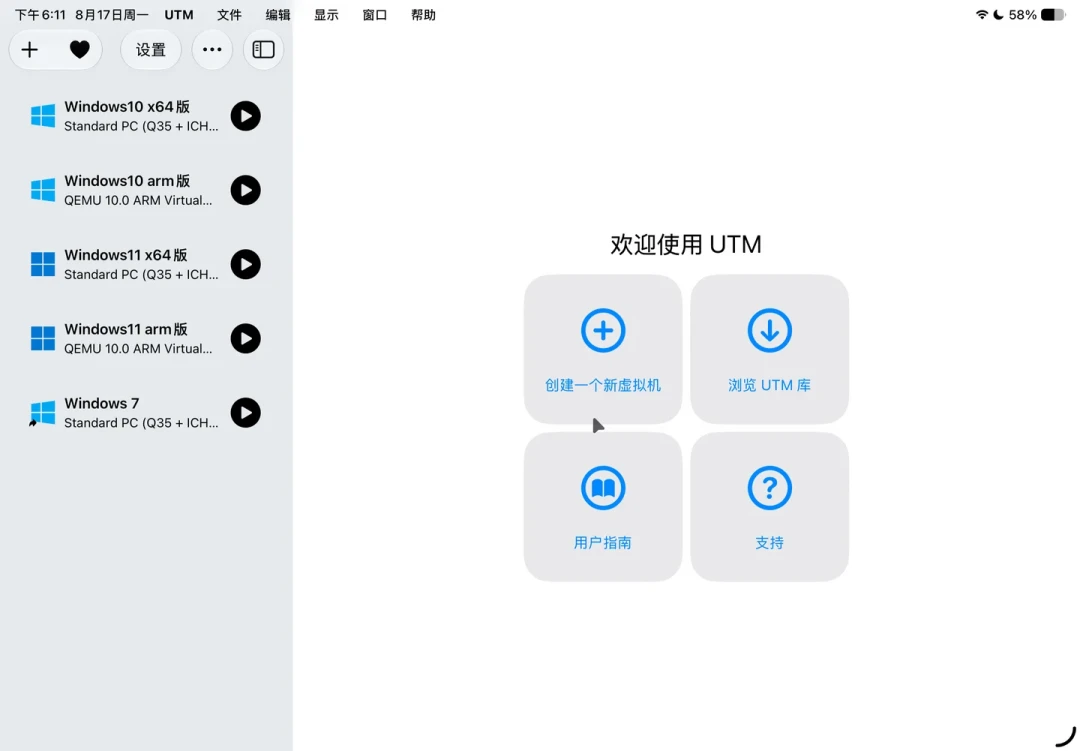The height and width of the screenshot is (751, 1080).
Task: Click QEMU 10.0 ARM subtitle under Windows10 arm版
Action: pos(138,200)
